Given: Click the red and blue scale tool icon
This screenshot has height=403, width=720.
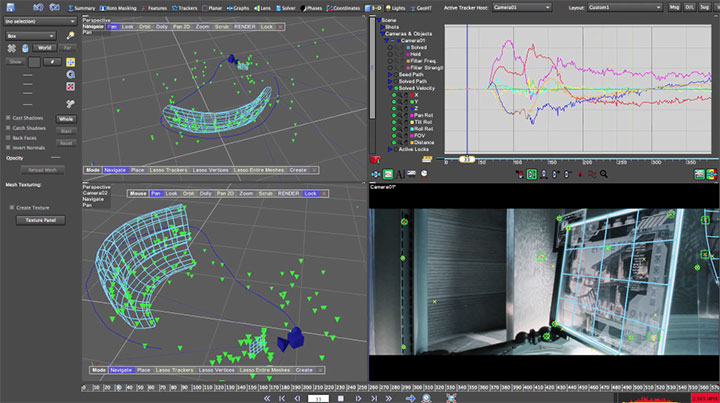Looking at the screenshot, I should [x=70, y=86].
